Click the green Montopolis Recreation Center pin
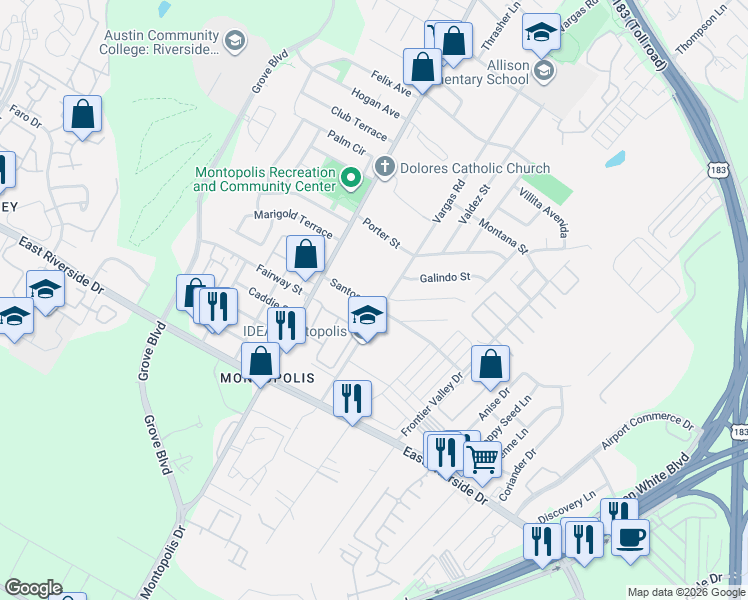This screenshot has height=600, width=748. 351,179
